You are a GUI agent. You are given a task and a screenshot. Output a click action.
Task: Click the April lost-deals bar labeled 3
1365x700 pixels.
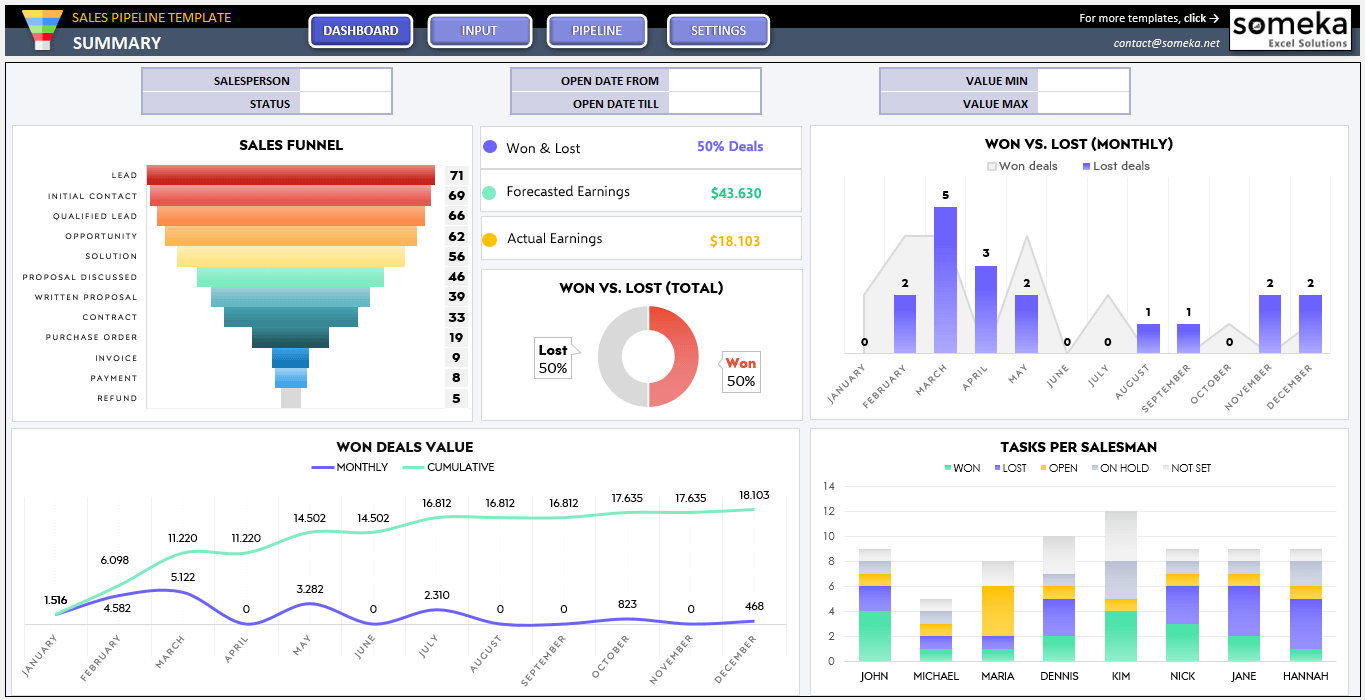986,309
